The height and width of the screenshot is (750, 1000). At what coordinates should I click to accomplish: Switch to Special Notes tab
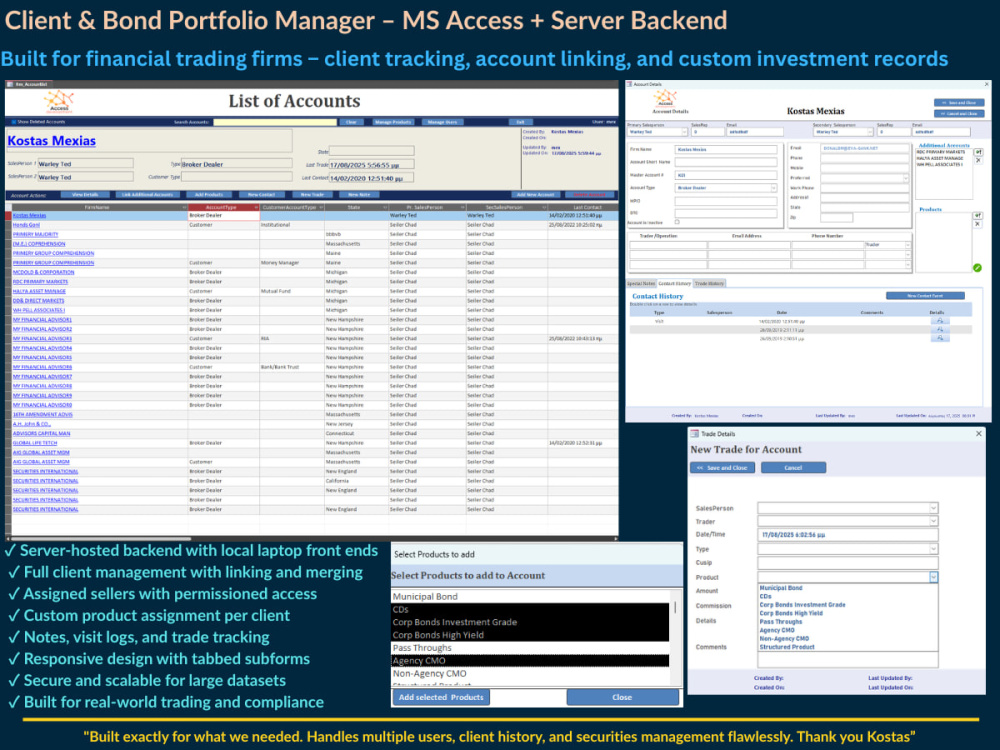point(640,283)
